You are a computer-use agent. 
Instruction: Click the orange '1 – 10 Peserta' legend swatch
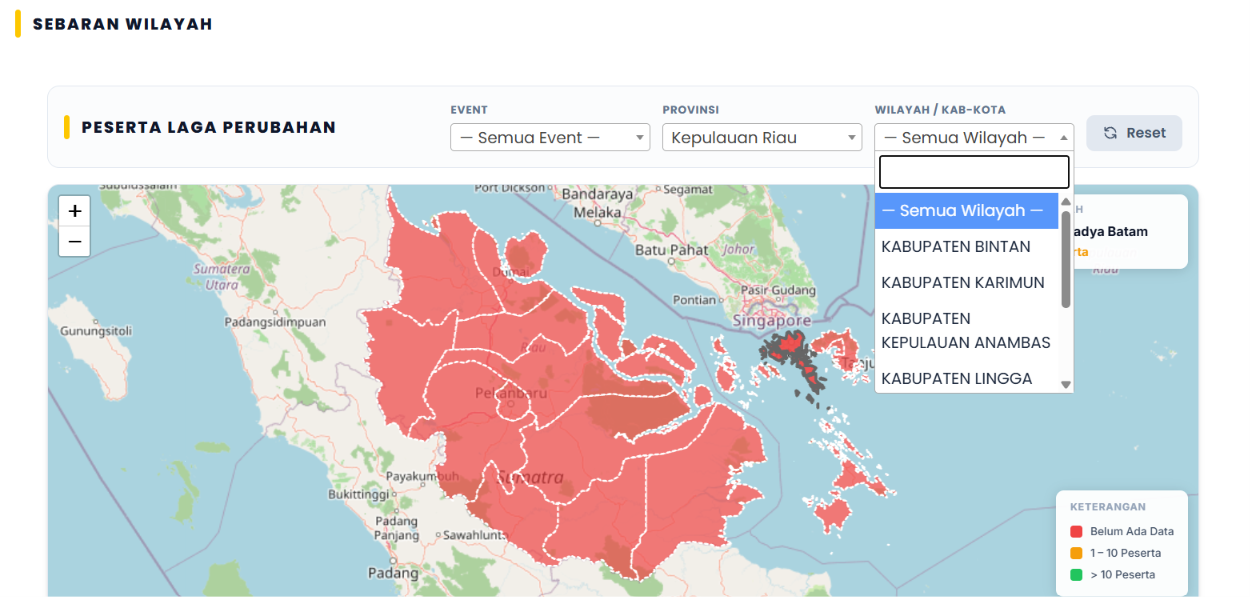[x=1077, y=553]
